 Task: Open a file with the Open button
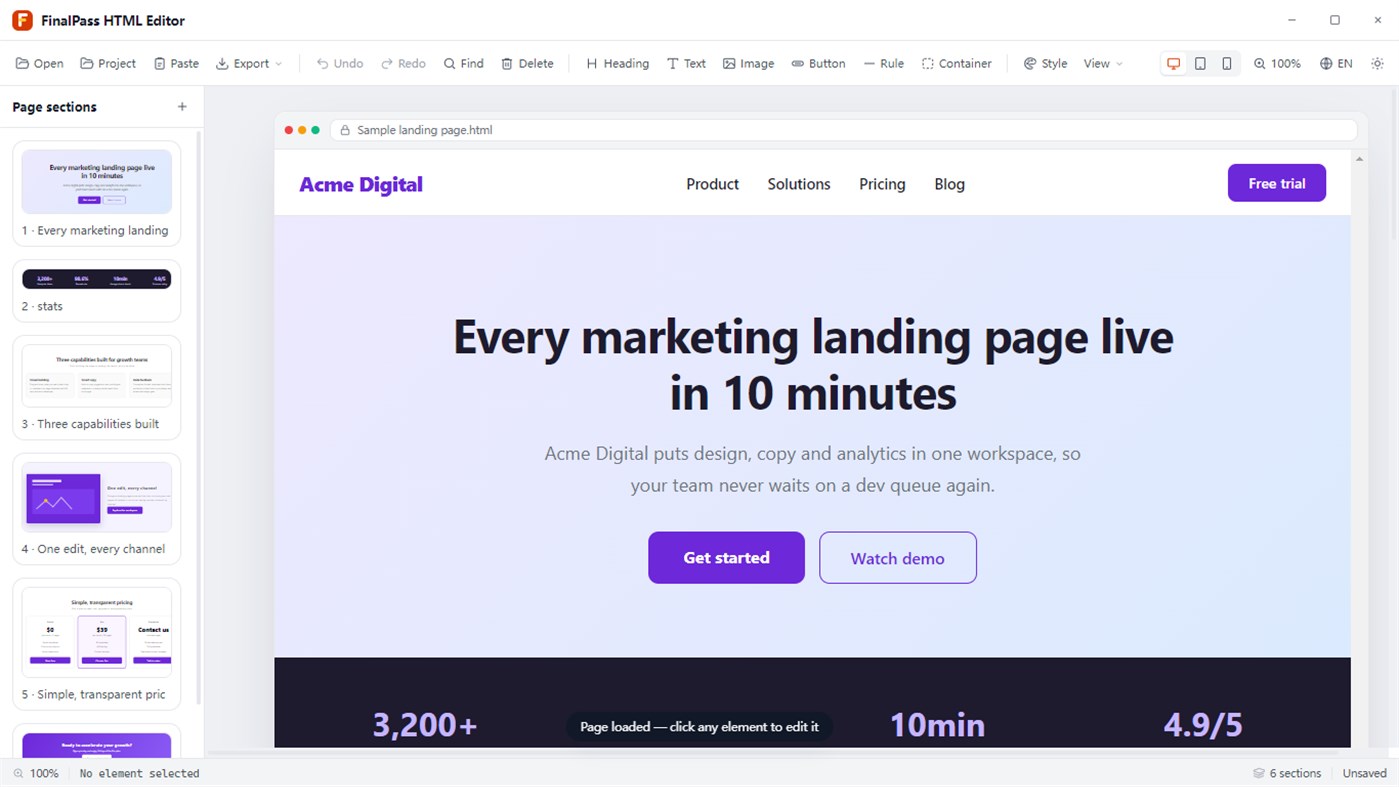point(40,63)
